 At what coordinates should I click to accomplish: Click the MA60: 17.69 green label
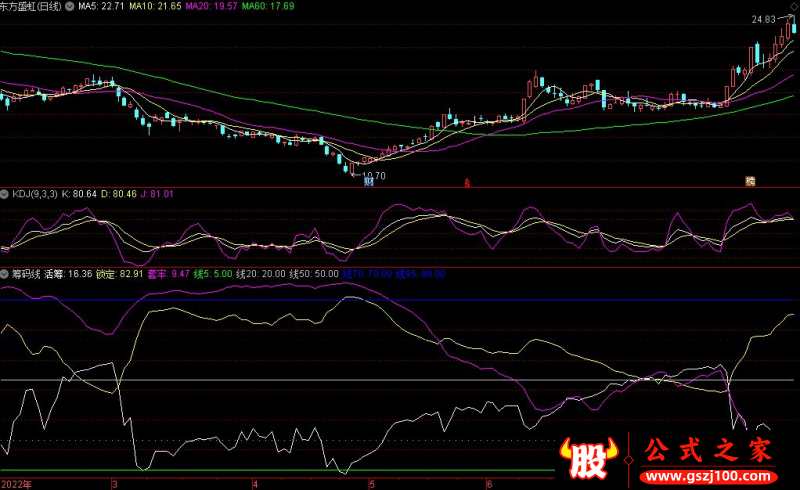(x=268, y=7)
